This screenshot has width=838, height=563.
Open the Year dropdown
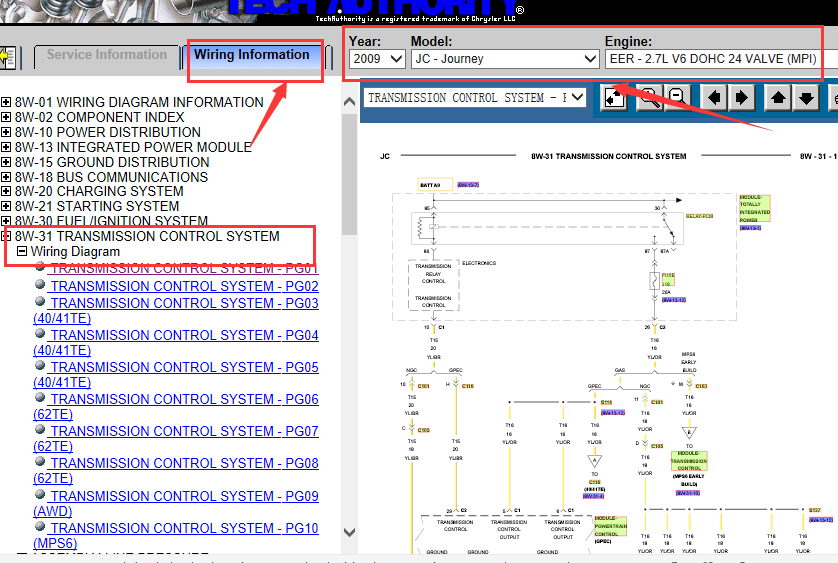click(377, 59)
